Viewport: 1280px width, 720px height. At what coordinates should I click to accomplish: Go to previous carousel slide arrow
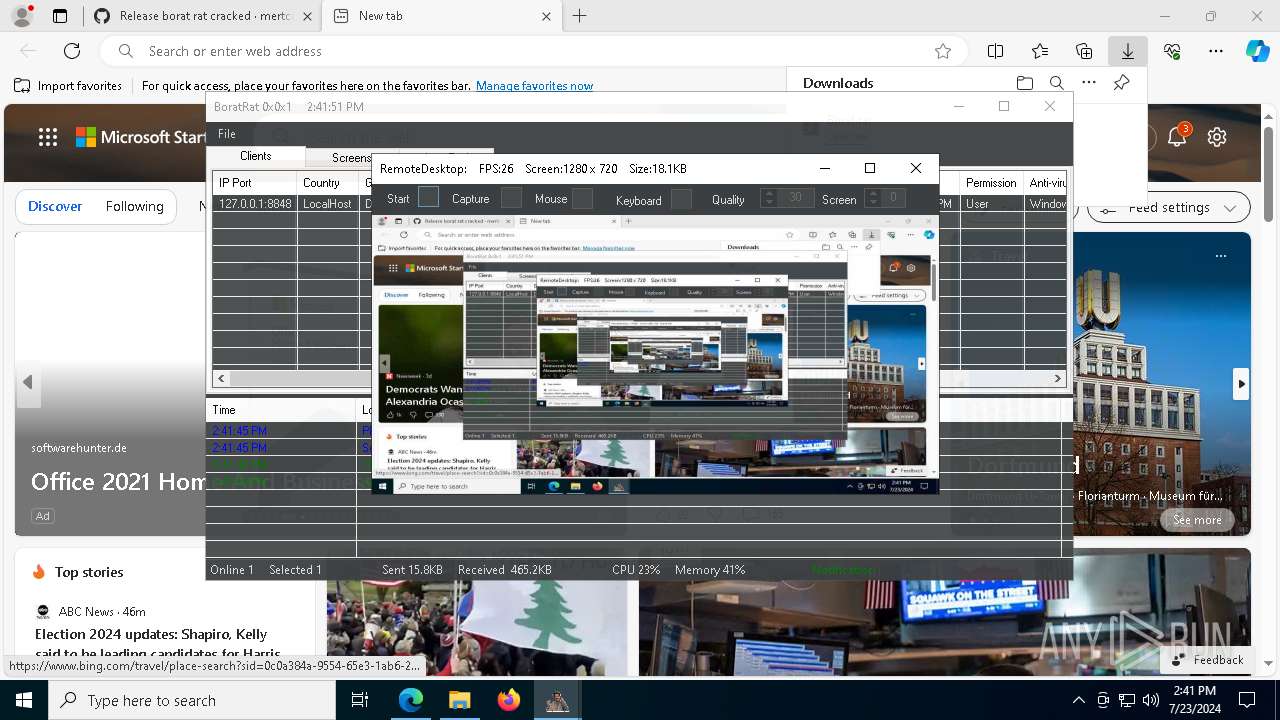click(28, 383)
